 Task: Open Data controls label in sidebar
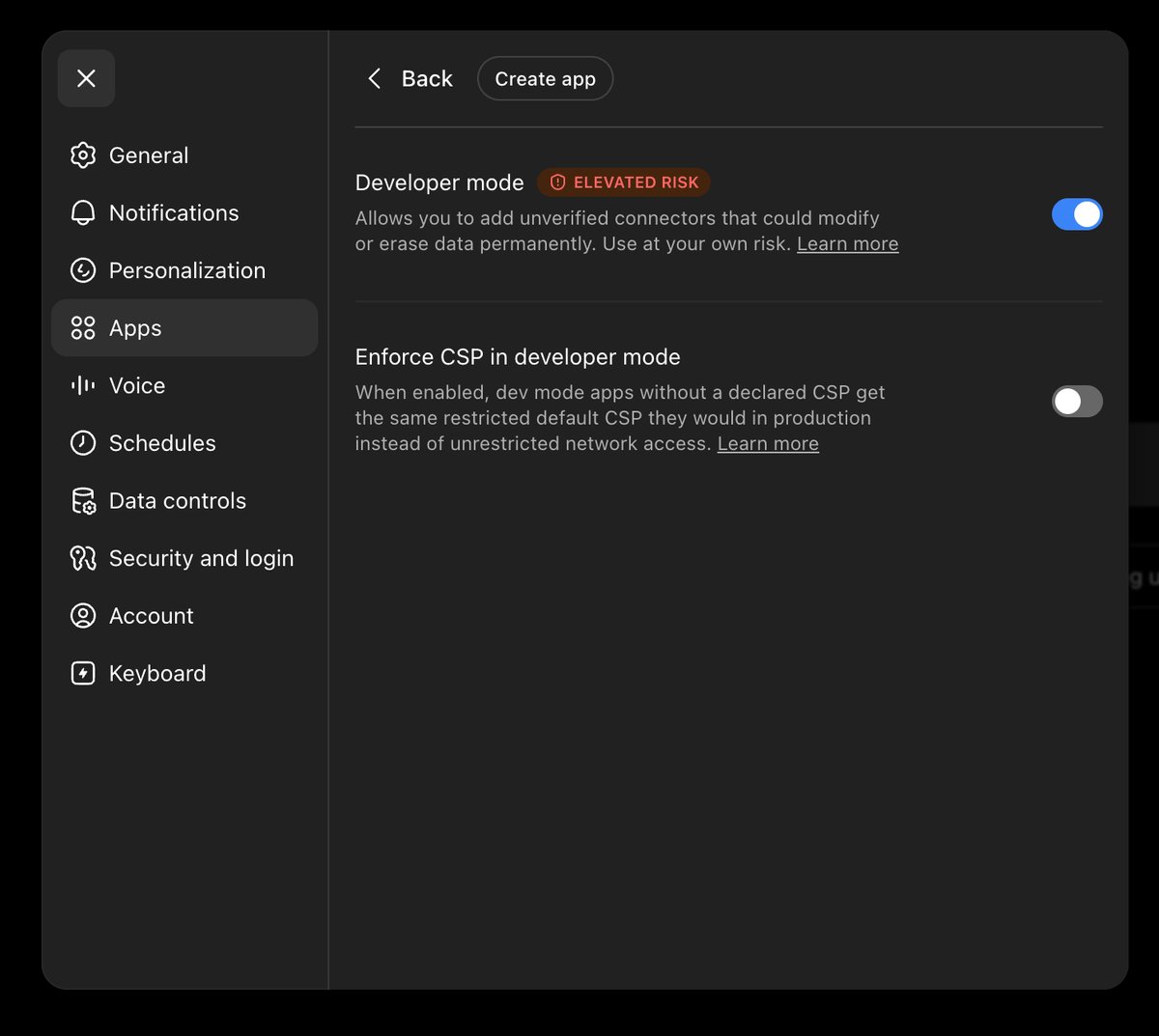[x=178, y=501]
